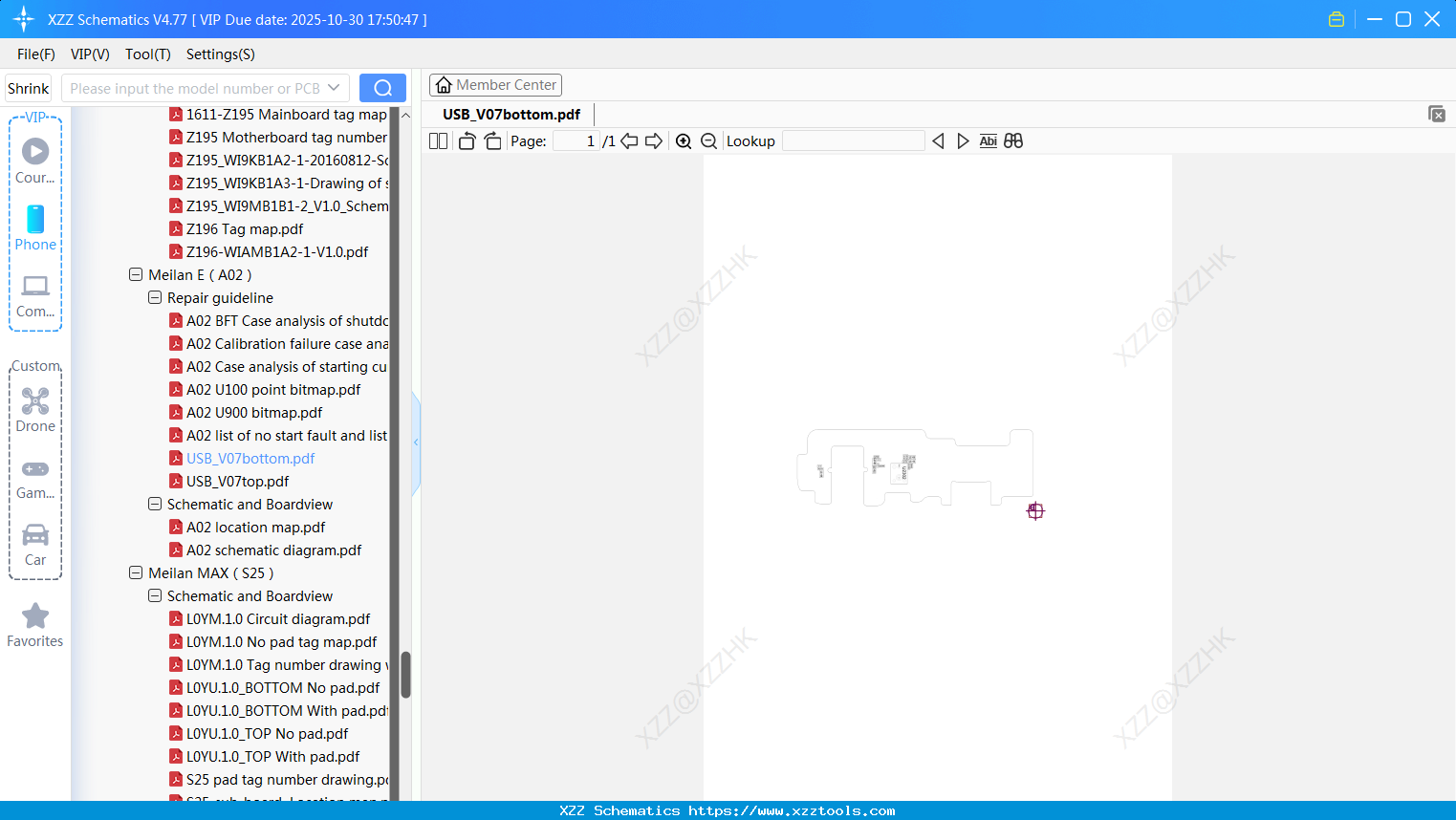The image size is (1456, 820).
Task: Zoom in on the PDF
Action: point(684,141)
